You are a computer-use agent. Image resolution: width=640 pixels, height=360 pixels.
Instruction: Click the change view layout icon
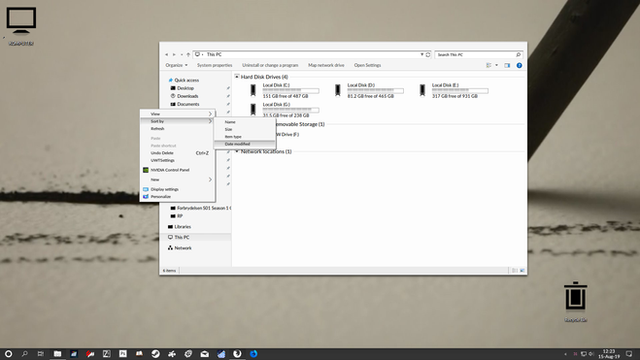click(x=489, y=65)
